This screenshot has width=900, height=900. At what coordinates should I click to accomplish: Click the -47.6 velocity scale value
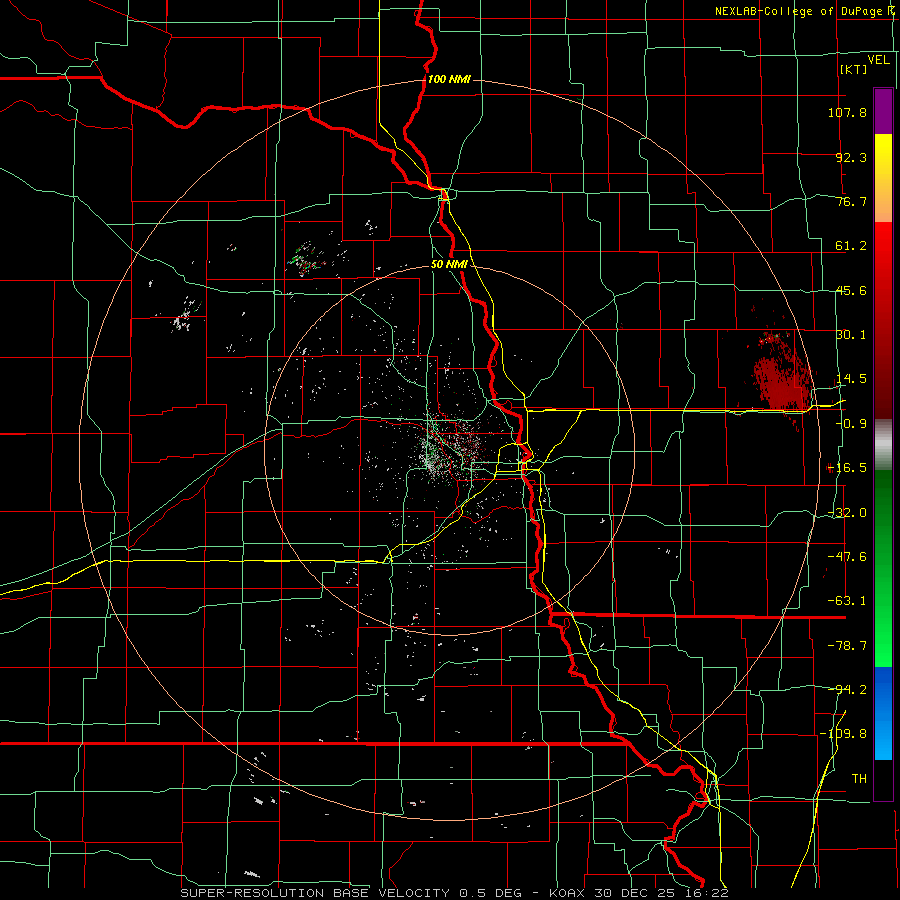point(847,557)
